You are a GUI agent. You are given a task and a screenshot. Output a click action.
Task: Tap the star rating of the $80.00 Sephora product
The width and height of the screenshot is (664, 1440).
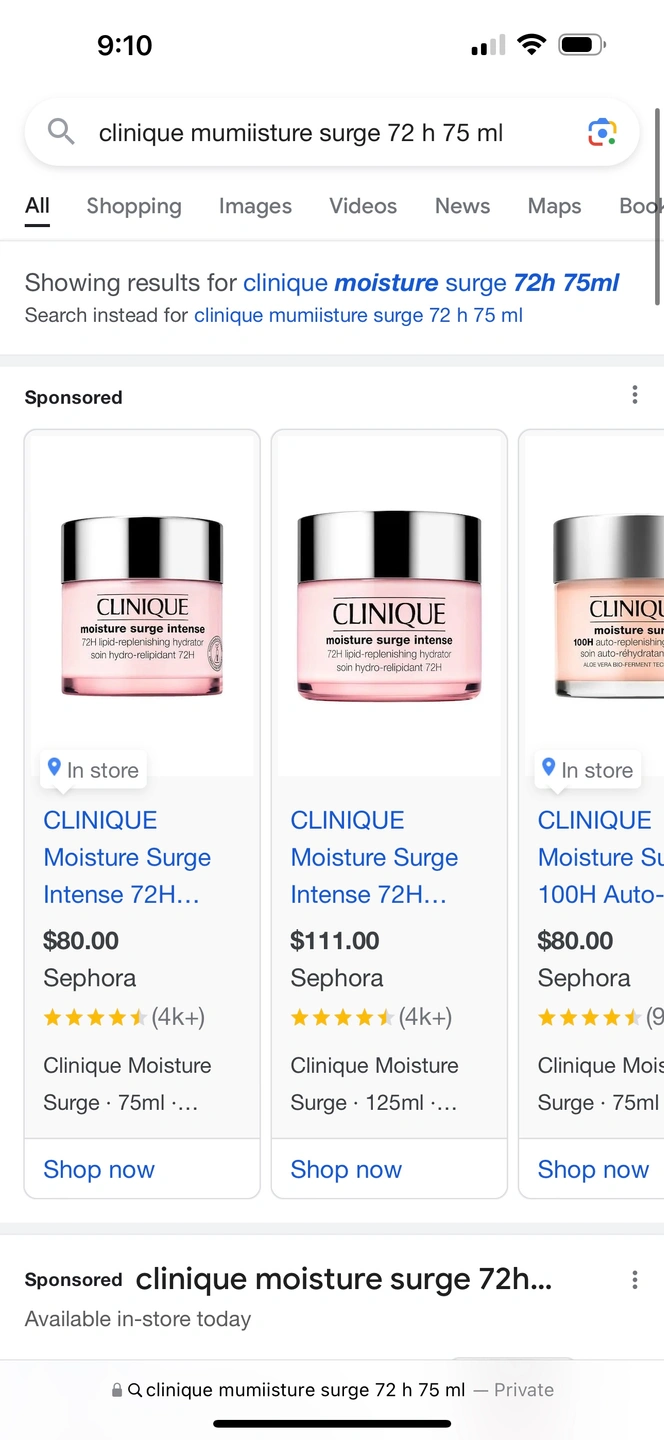click(x=95, y=1018)
